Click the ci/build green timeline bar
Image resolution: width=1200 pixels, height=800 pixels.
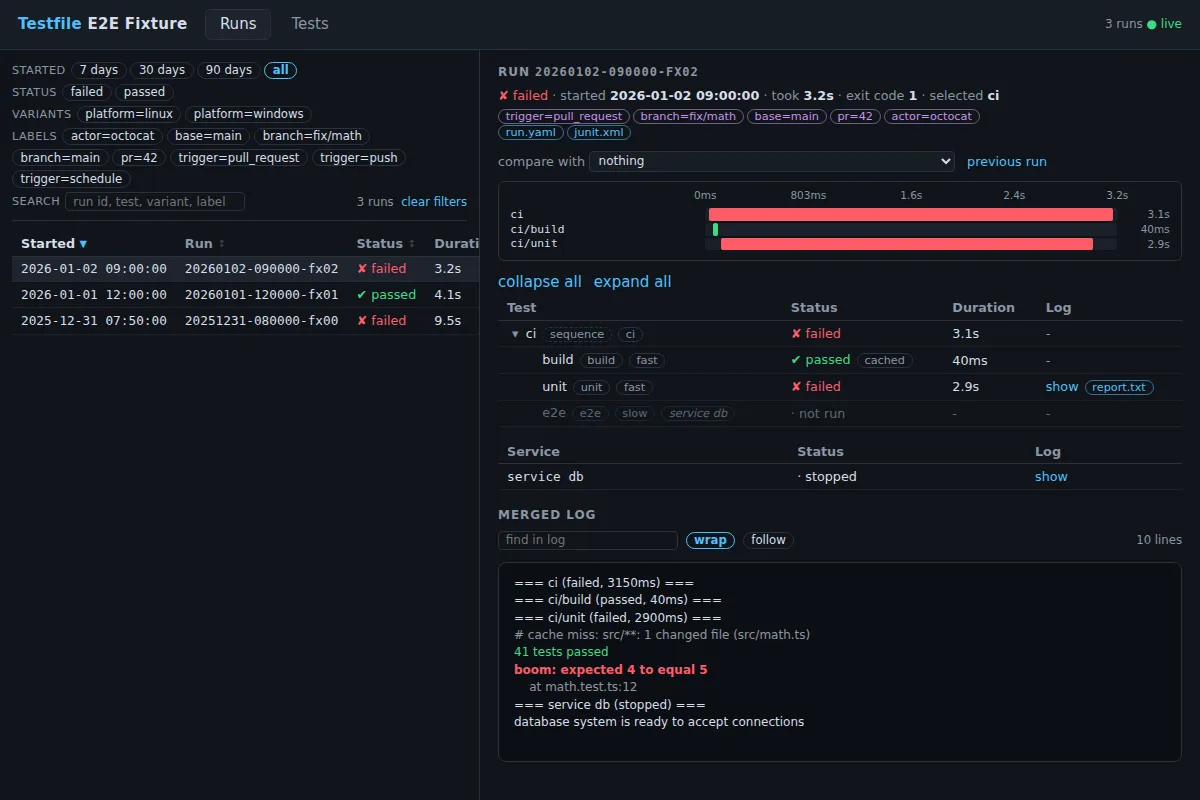716,229
